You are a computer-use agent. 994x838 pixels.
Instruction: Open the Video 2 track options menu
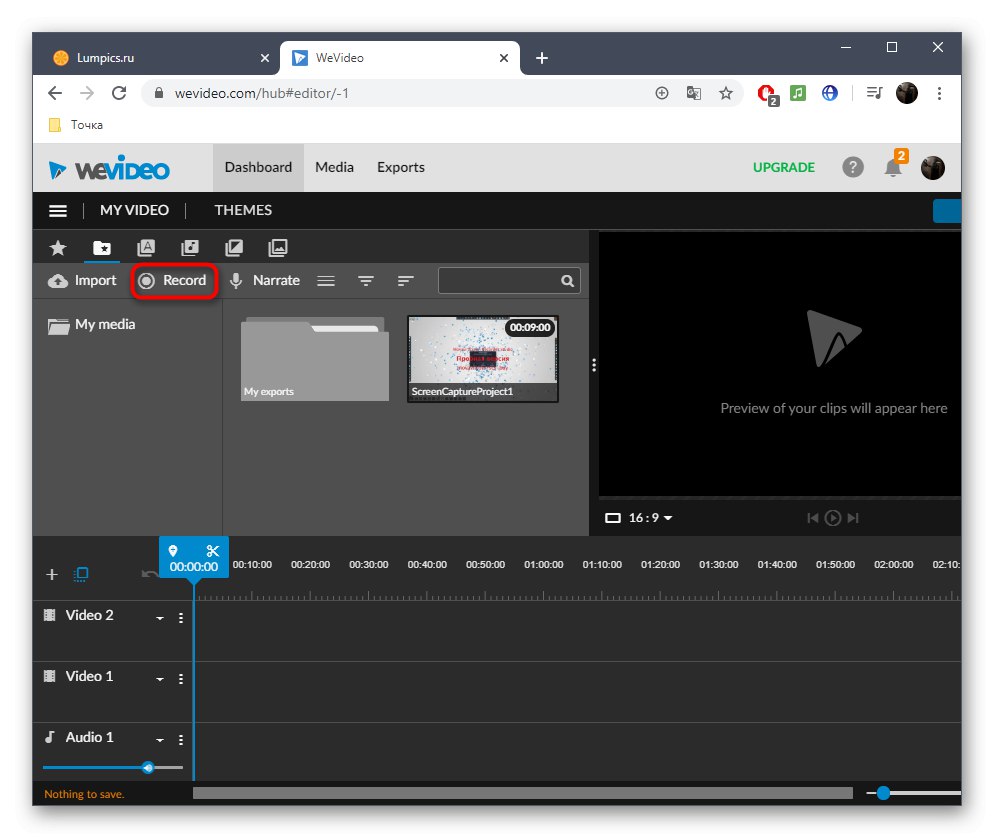tap(181, 618)
